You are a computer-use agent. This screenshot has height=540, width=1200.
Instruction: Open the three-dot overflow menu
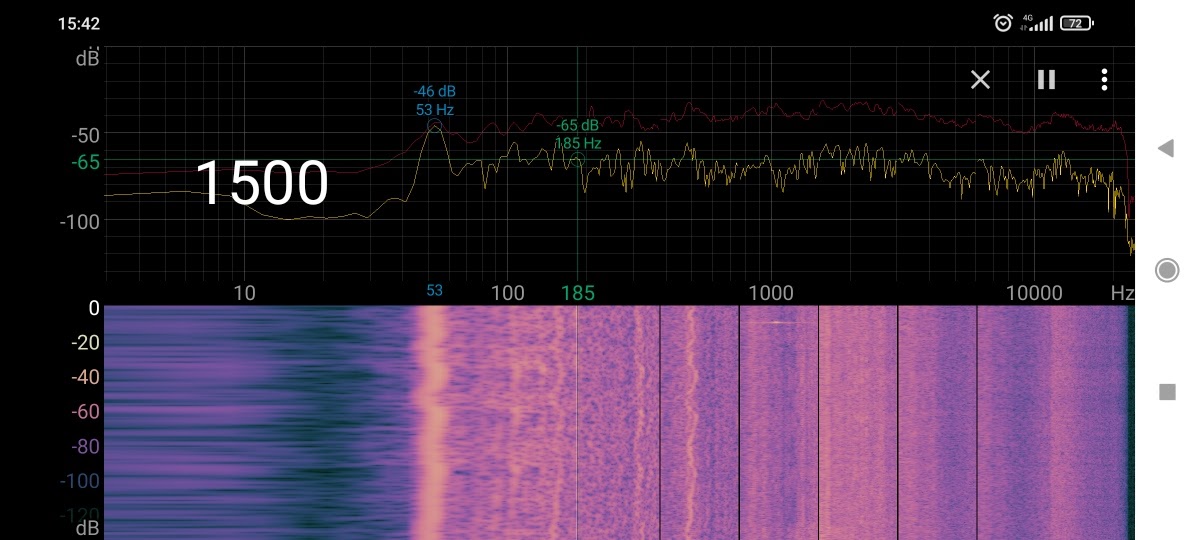tap(1104, 80)
